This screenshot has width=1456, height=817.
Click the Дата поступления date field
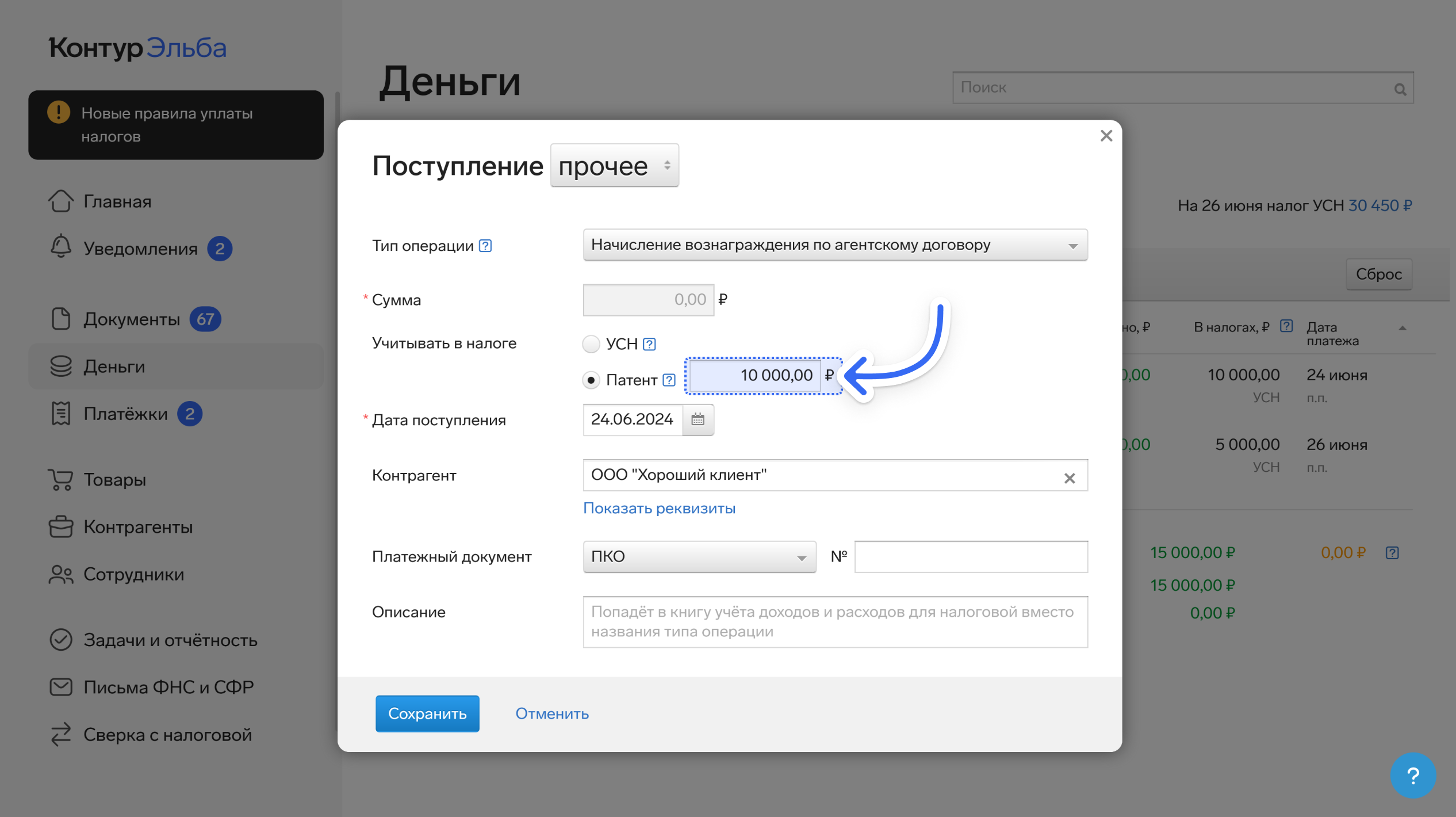633,419
